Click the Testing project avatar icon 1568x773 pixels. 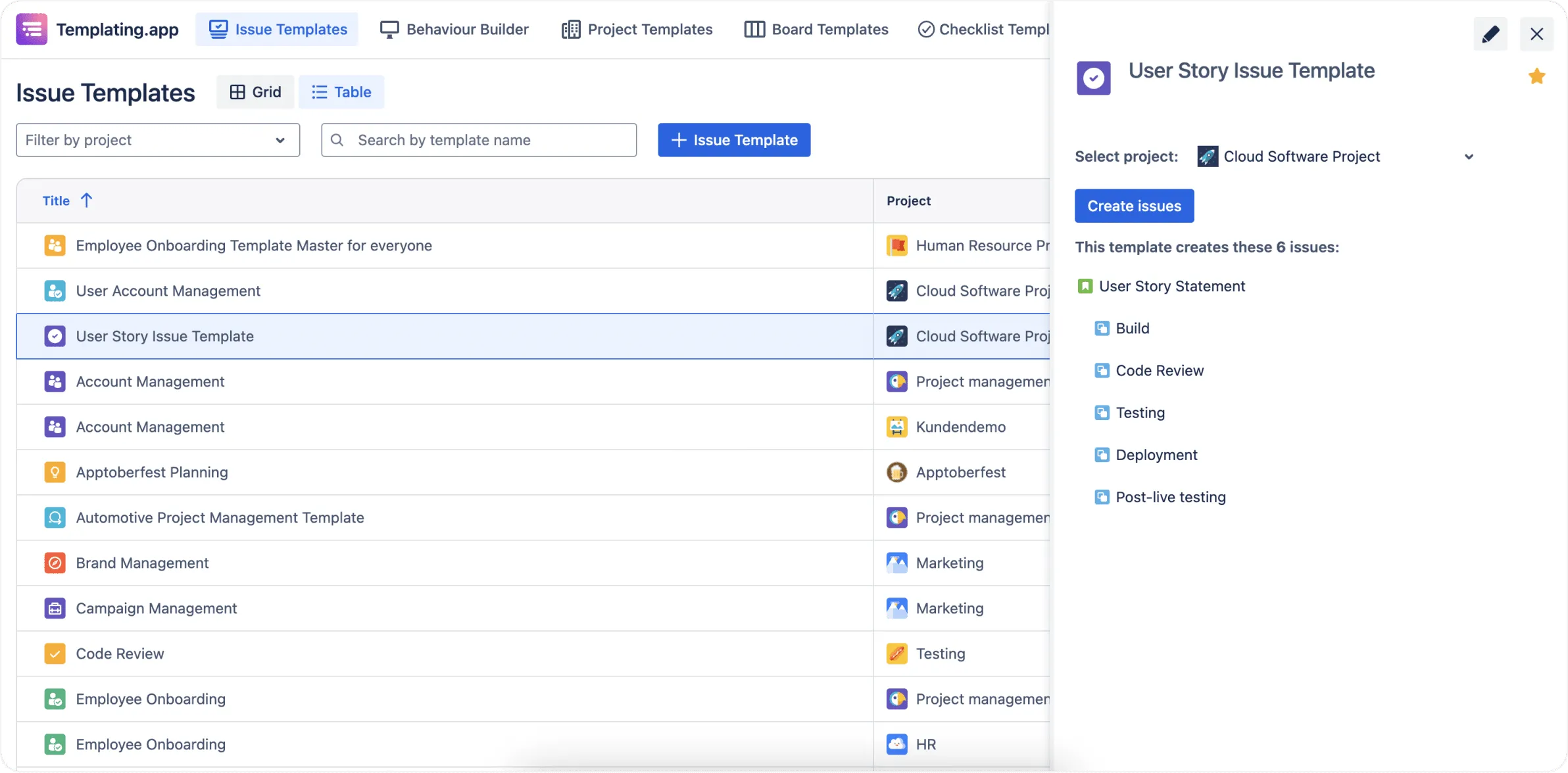coord(896,653)
